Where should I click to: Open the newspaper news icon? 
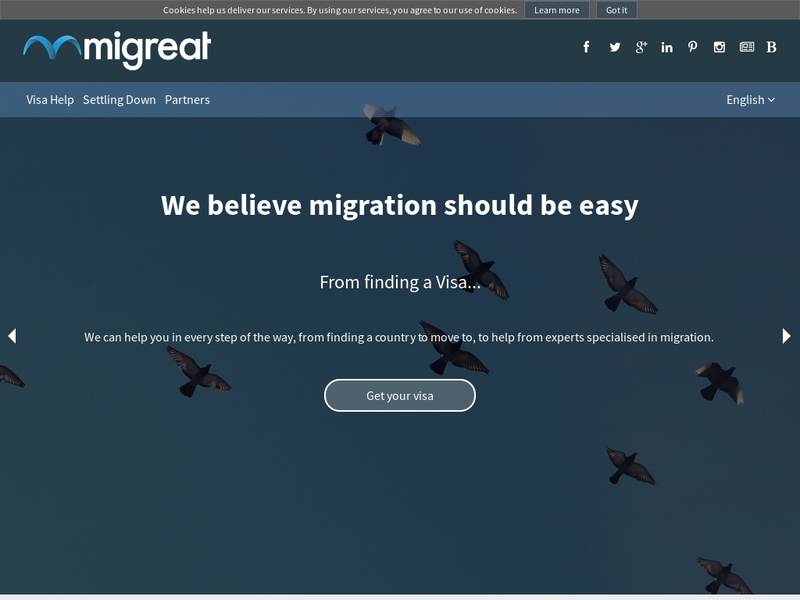747,47
